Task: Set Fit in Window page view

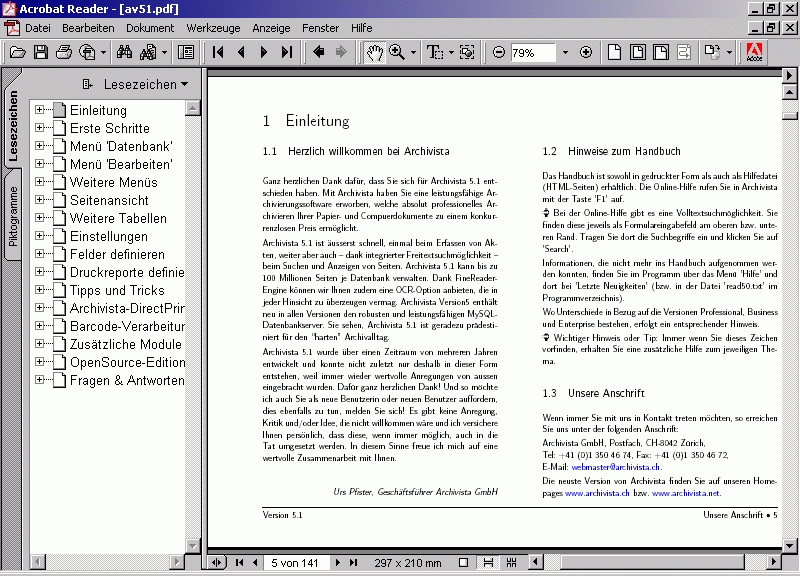Action: (x=637, y=52)
